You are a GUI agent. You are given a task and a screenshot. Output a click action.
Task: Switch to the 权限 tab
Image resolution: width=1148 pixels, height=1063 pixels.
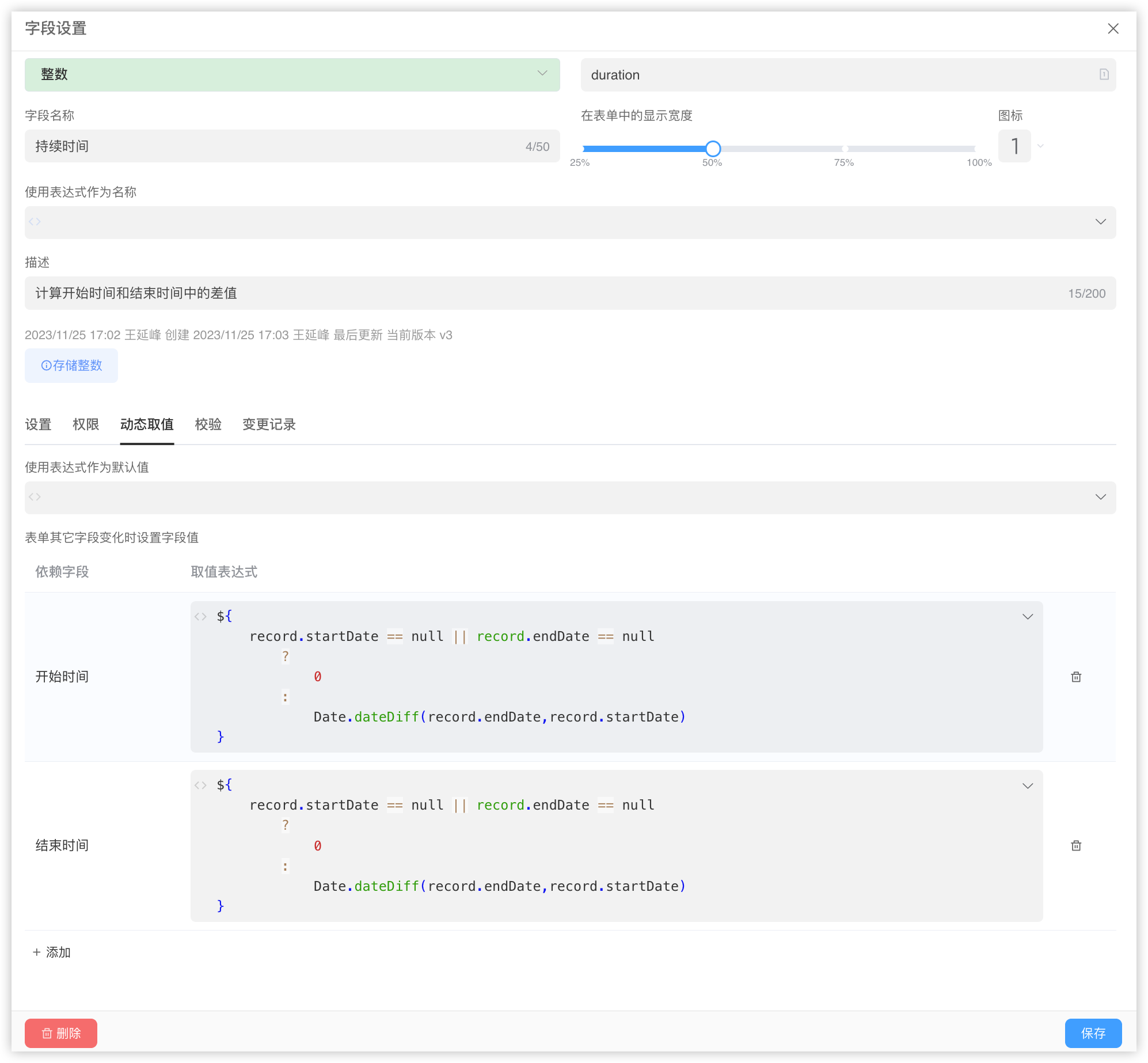(x=86, y=424)
